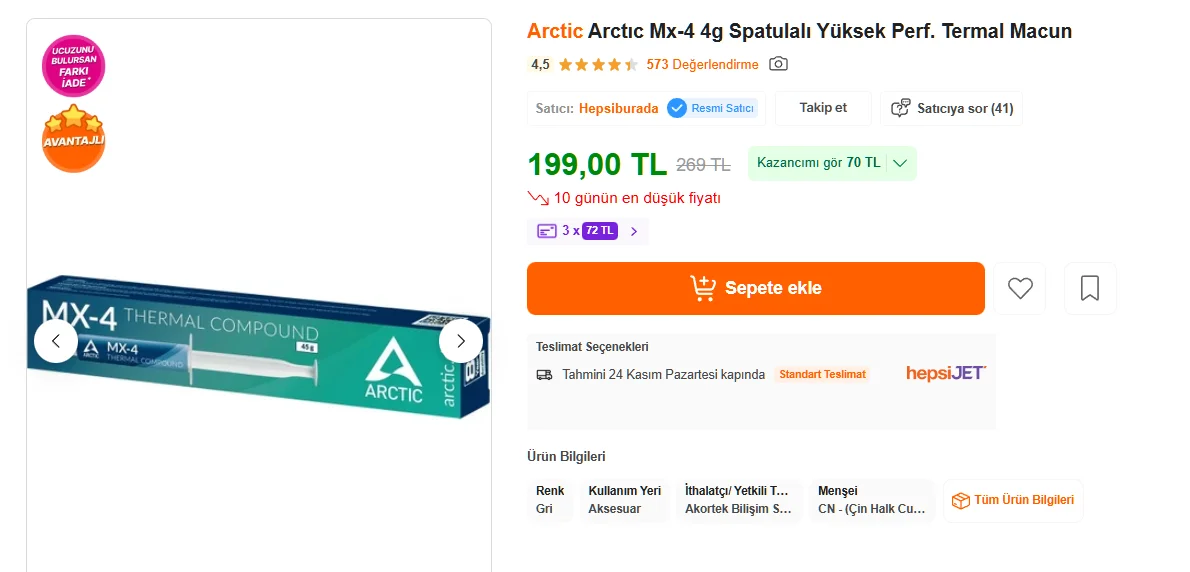
Task: Show previous product image arrow
Action: click(x=56, y=341)
